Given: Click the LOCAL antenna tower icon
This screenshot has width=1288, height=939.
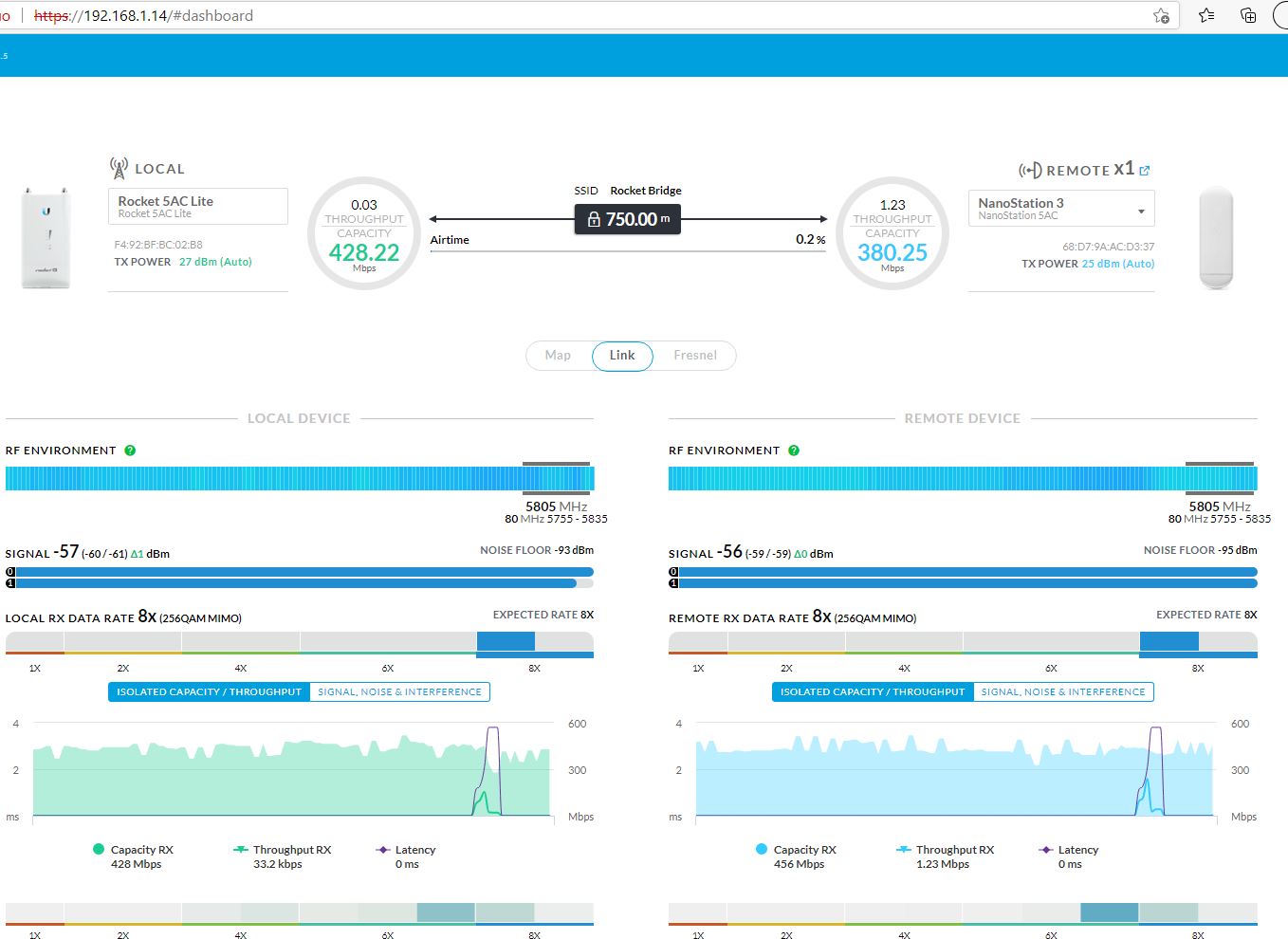Looking at the screenshot, I should 119,169.
